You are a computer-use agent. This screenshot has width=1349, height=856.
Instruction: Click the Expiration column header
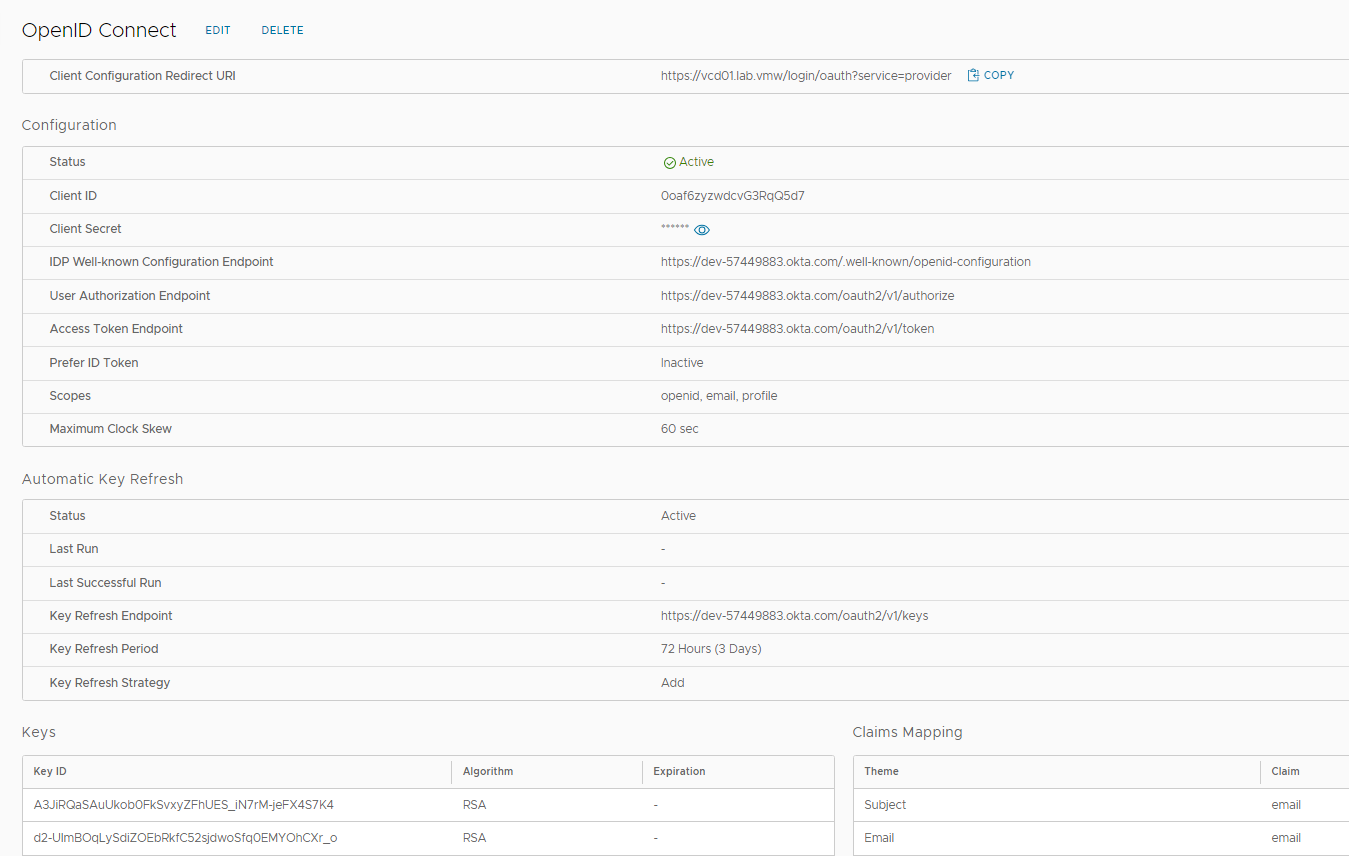point(679,772)
